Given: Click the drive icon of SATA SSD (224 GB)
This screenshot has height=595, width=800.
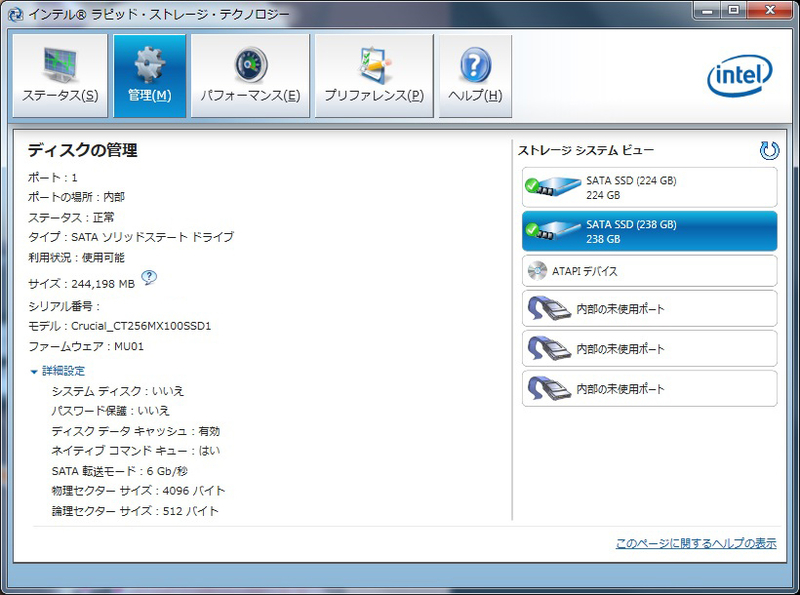Looking at the screenshot, I should pos(553,186).
